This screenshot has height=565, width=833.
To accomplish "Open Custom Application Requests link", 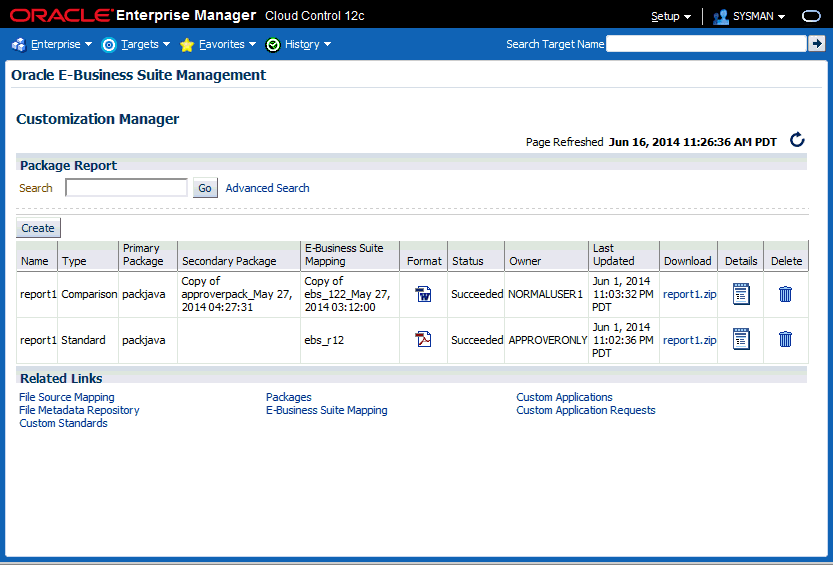I will 585,410.
